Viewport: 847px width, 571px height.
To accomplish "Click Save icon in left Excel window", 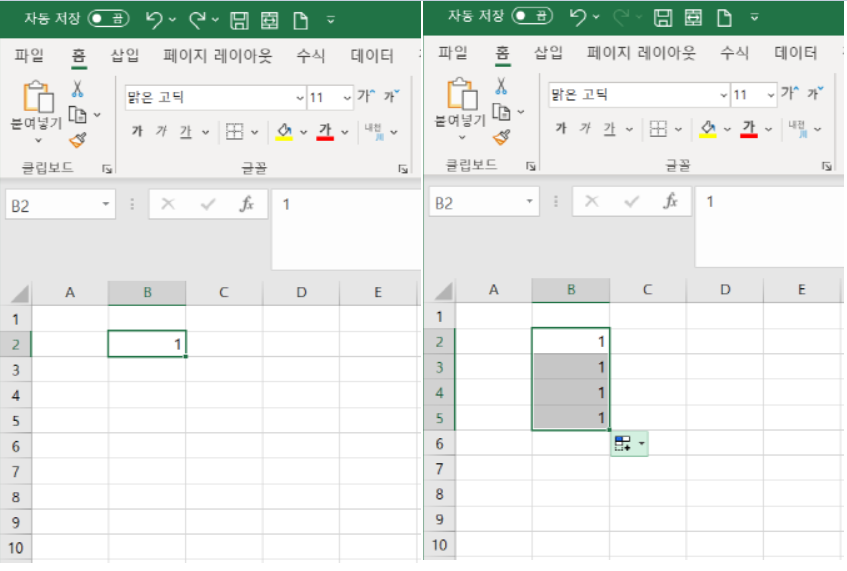I will (239, 21).
